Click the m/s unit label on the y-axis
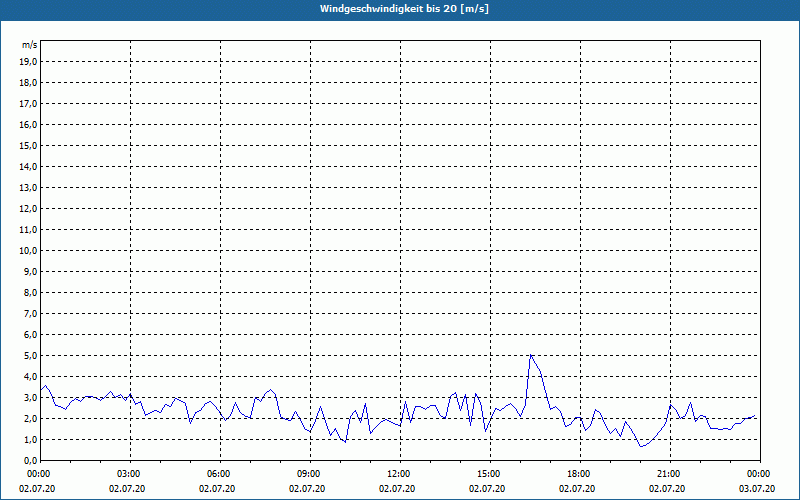 tap(30, 45)
